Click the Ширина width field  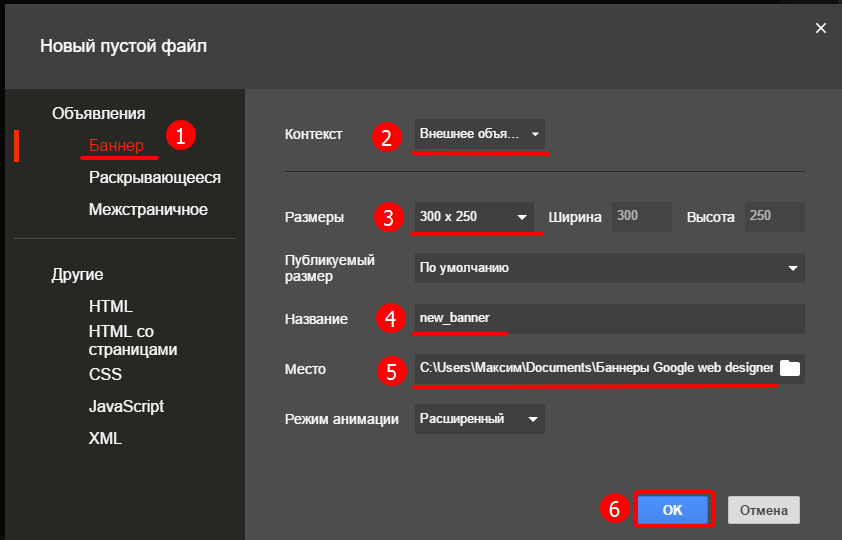coord(642,217)
